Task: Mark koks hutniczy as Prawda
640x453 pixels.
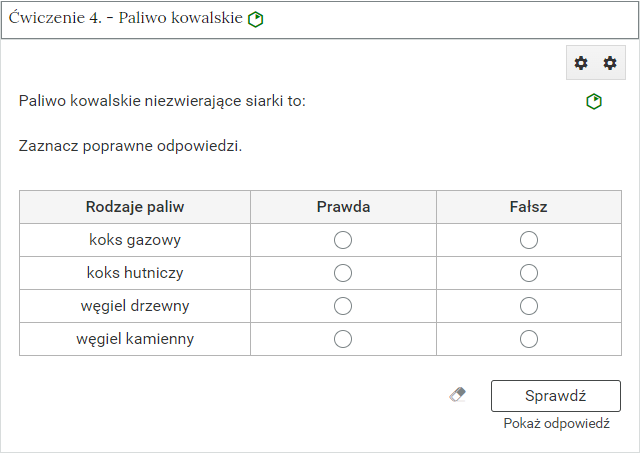Action: pos(343,273)
